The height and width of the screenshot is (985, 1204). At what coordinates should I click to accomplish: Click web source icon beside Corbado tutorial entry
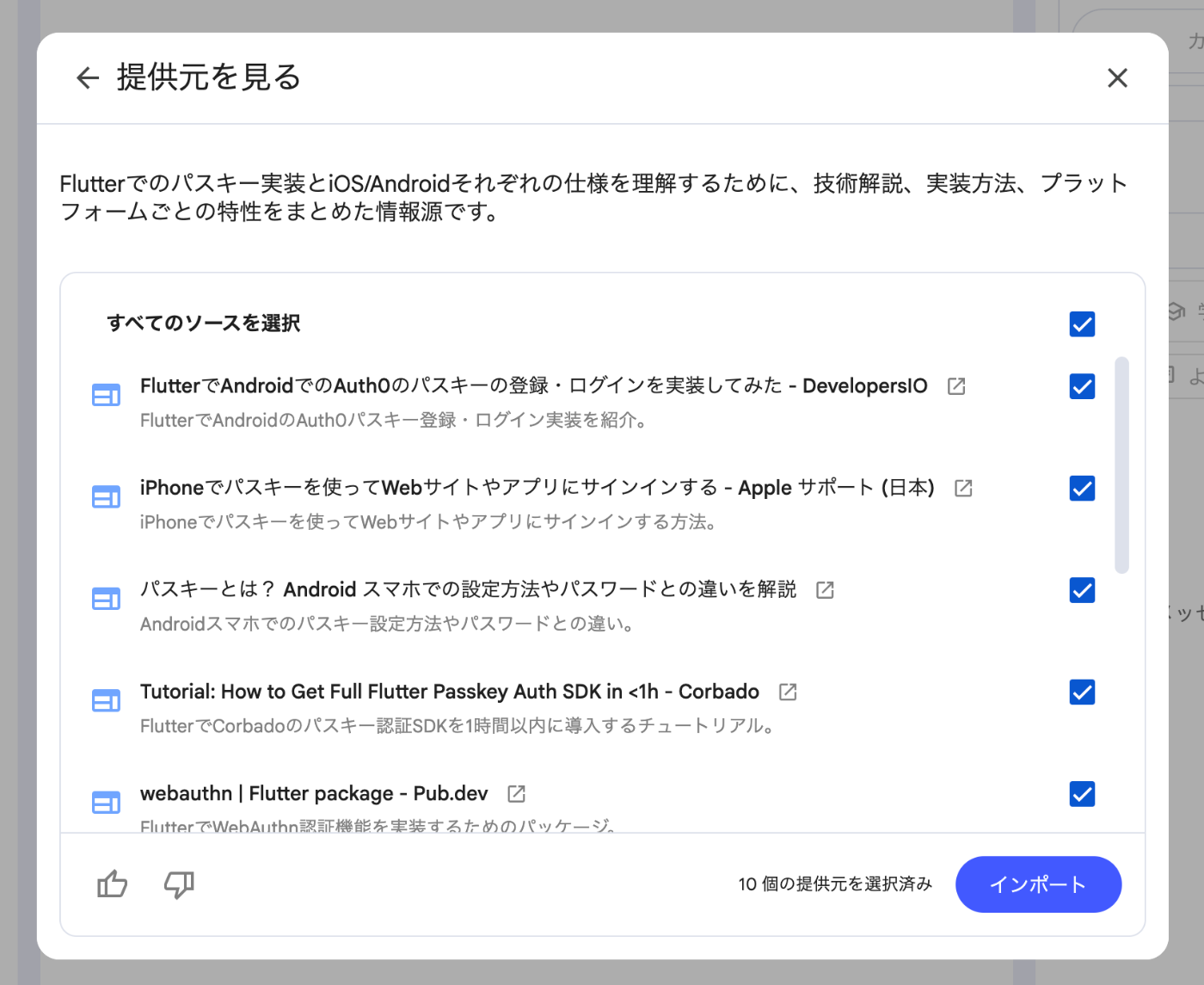(106, 700)
